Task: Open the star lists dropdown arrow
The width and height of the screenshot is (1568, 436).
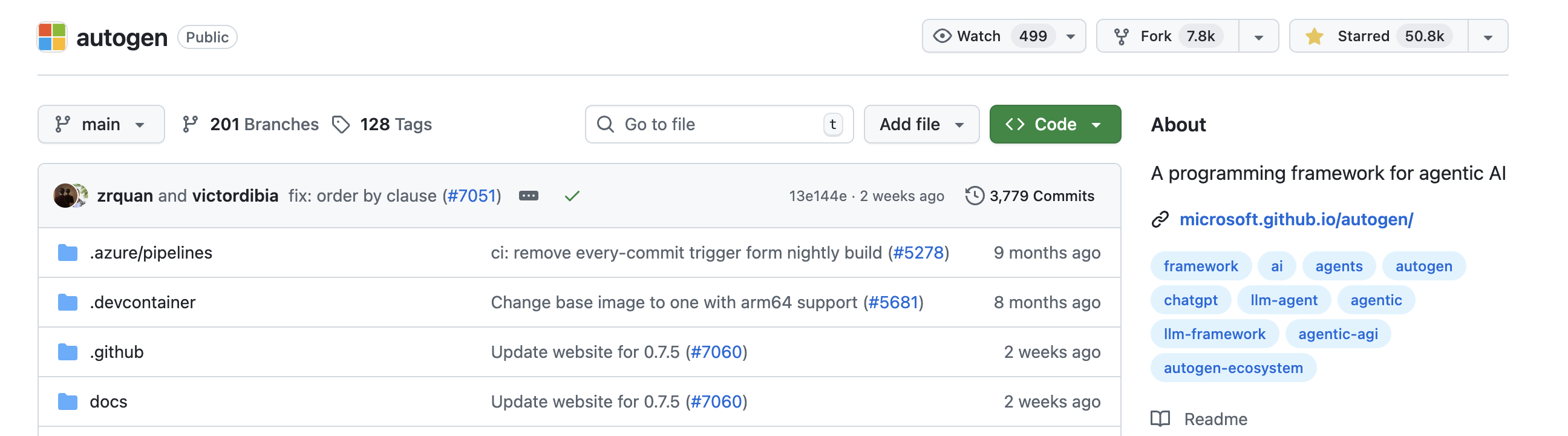Action: click(1488, 37)
